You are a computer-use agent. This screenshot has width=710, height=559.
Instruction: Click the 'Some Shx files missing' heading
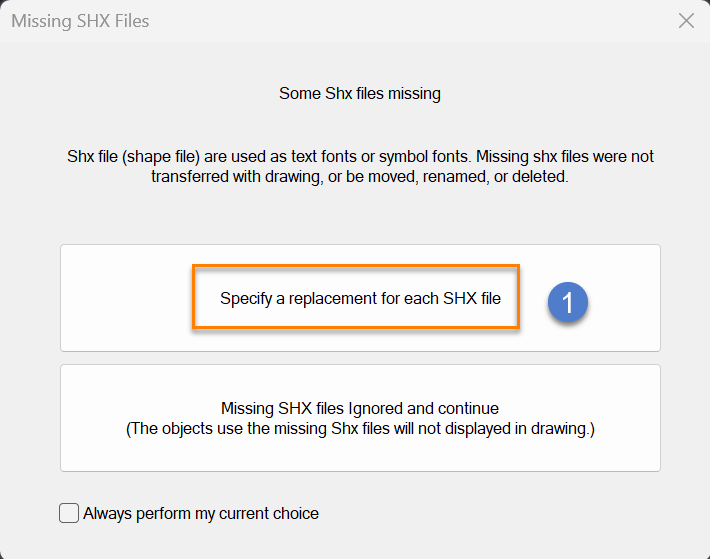360,94
